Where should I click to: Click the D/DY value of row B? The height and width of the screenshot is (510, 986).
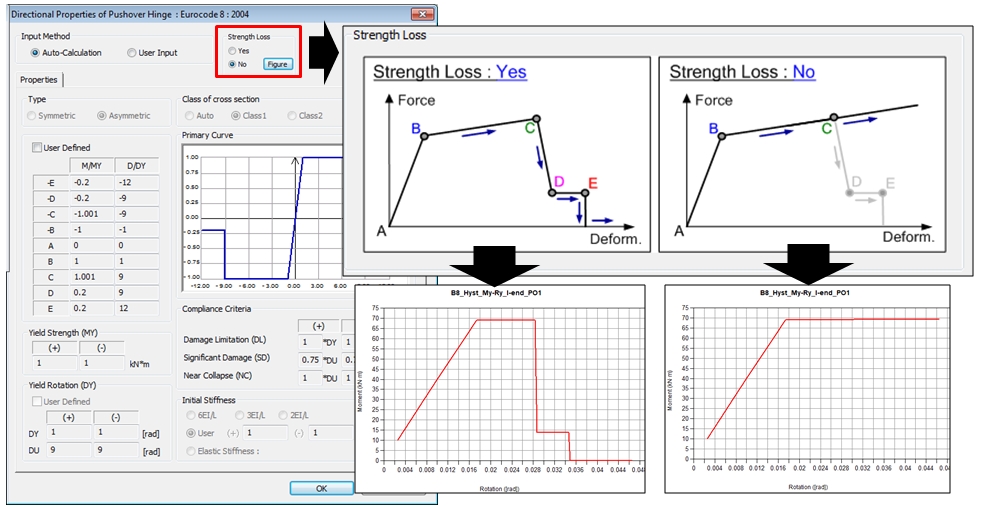pyautogui.click(x=136, y=261)
